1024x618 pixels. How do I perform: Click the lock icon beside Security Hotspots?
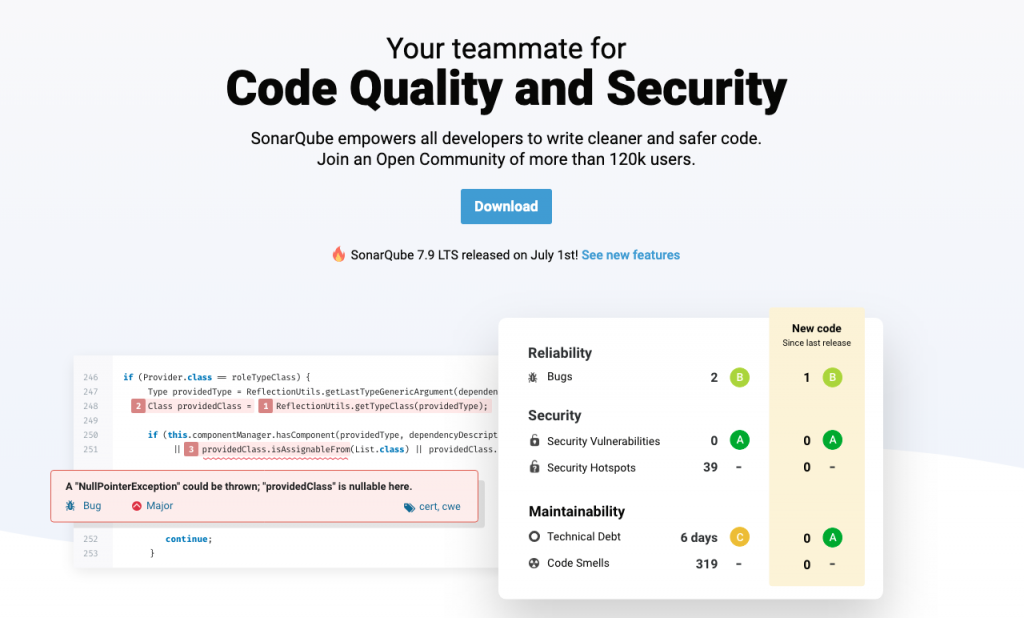[534, 467]
